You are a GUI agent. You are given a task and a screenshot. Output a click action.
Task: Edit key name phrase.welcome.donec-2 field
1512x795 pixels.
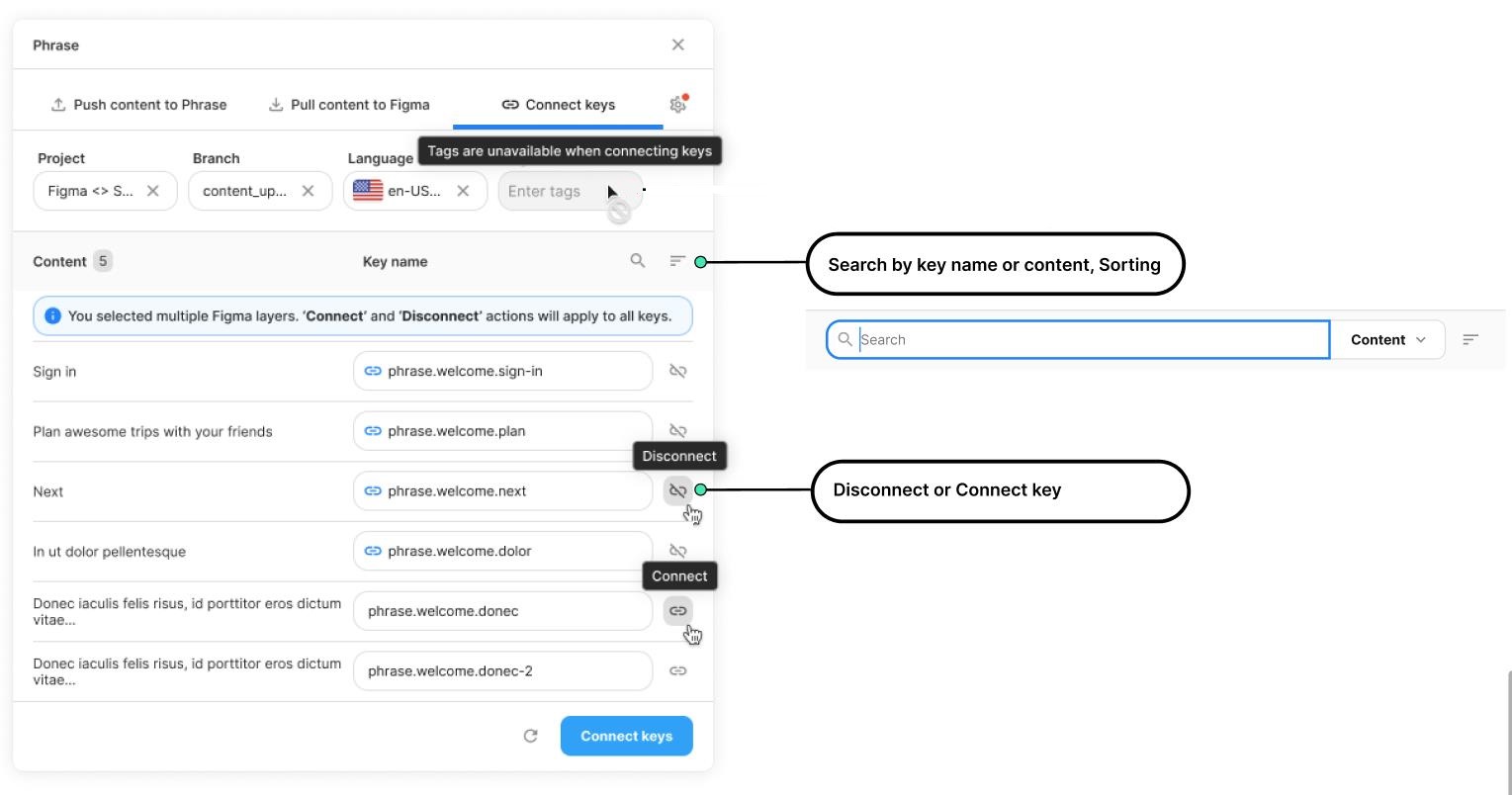[x=502, y=670]
